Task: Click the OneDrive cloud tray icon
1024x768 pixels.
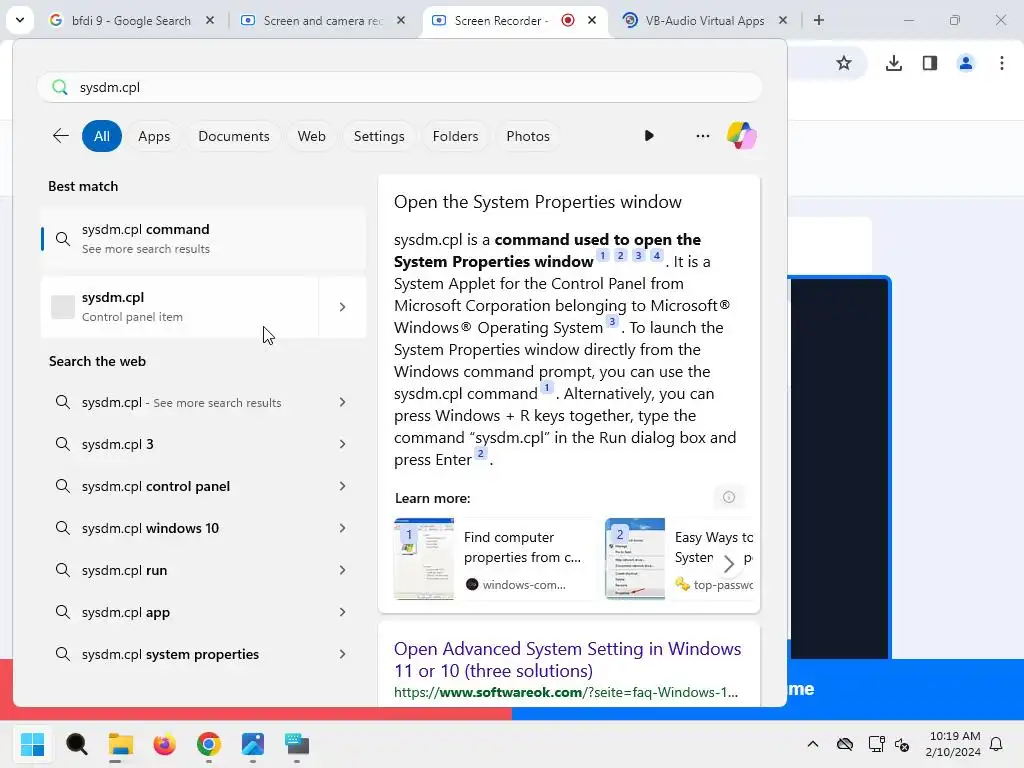Action: [x=844, y=744]
